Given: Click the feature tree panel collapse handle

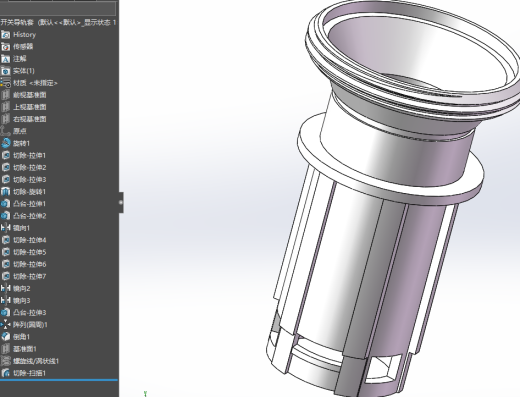Looking at the screenshot, I should 121,202.
